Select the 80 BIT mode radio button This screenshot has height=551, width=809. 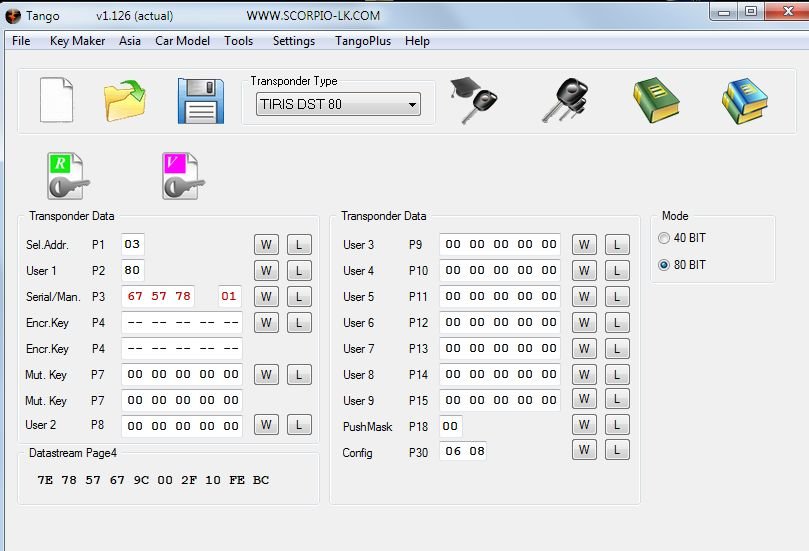(x=664, y=265)
